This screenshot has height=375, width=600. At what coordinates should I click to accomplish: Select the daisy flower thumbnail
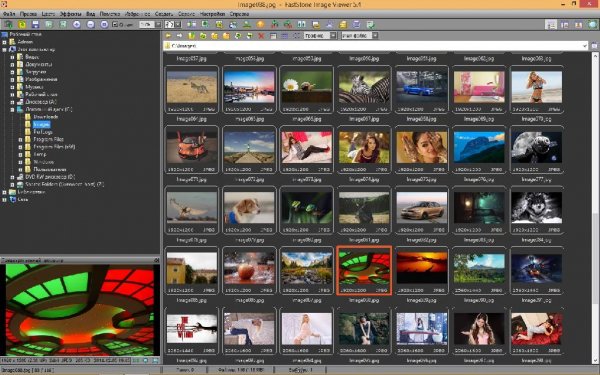pyautogui.click(x=307, y=89)
